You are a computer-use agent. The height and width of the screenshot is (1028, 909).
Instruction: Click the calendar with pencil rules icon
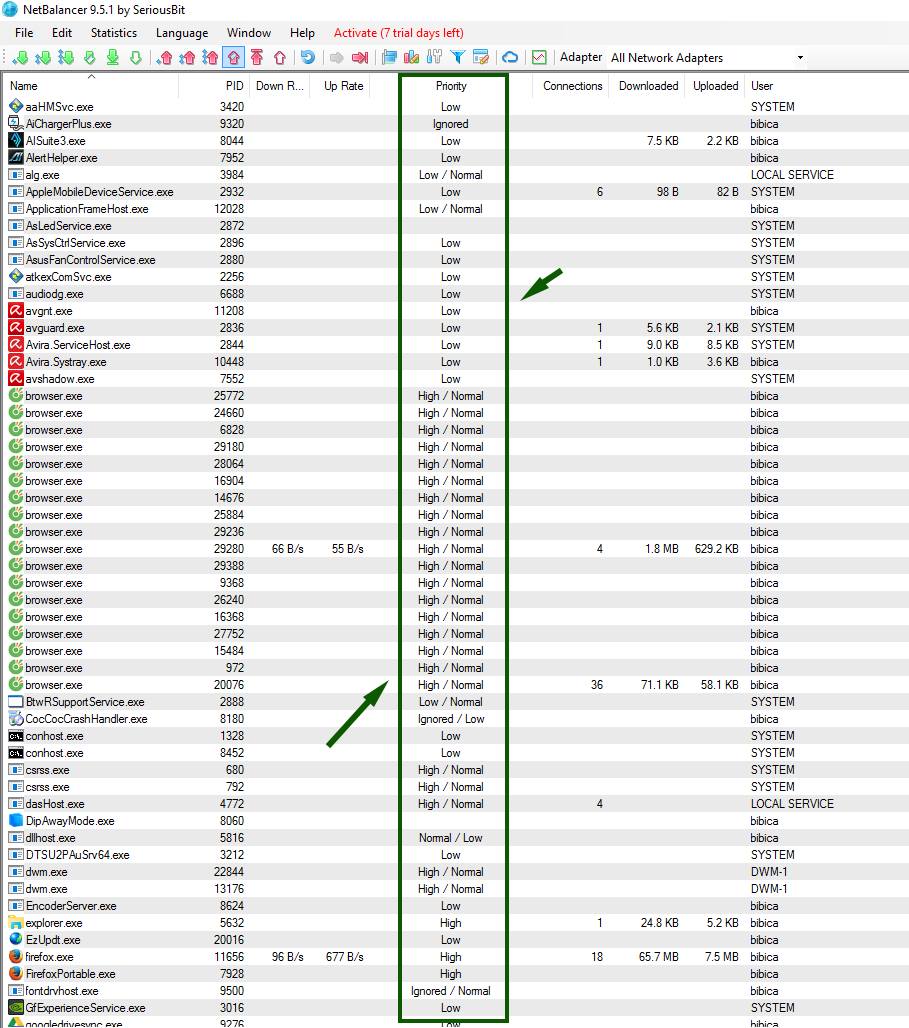click(481, 58)
